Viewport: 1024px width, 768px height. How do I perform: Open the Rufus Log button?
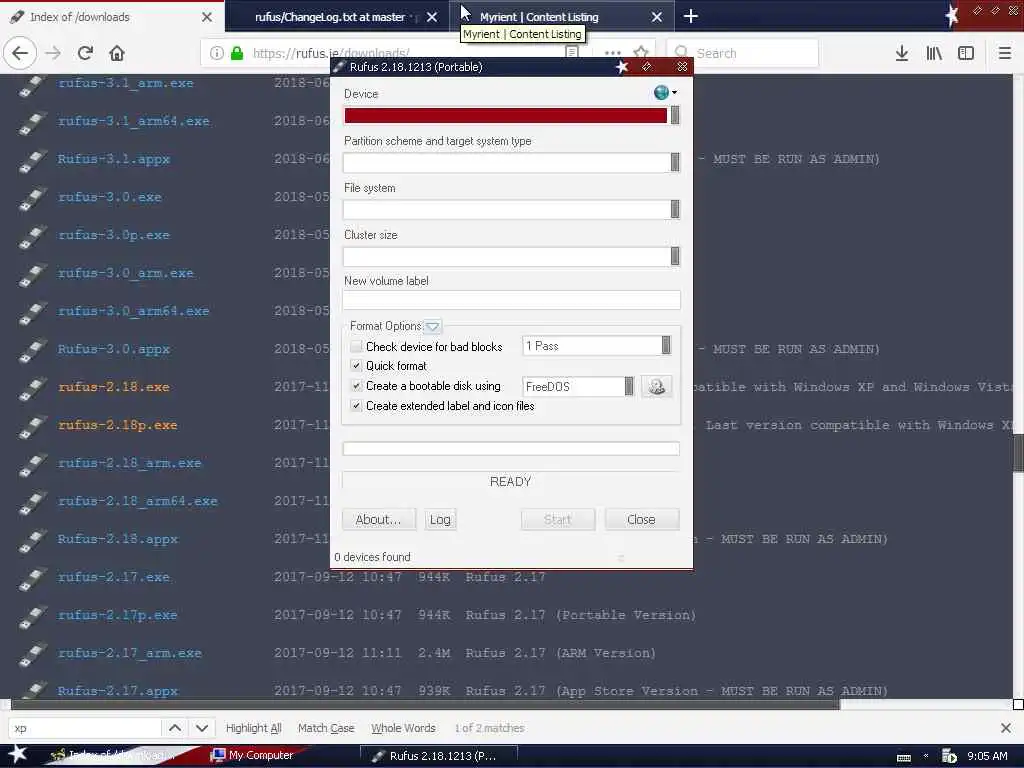(x=440, y=519)
